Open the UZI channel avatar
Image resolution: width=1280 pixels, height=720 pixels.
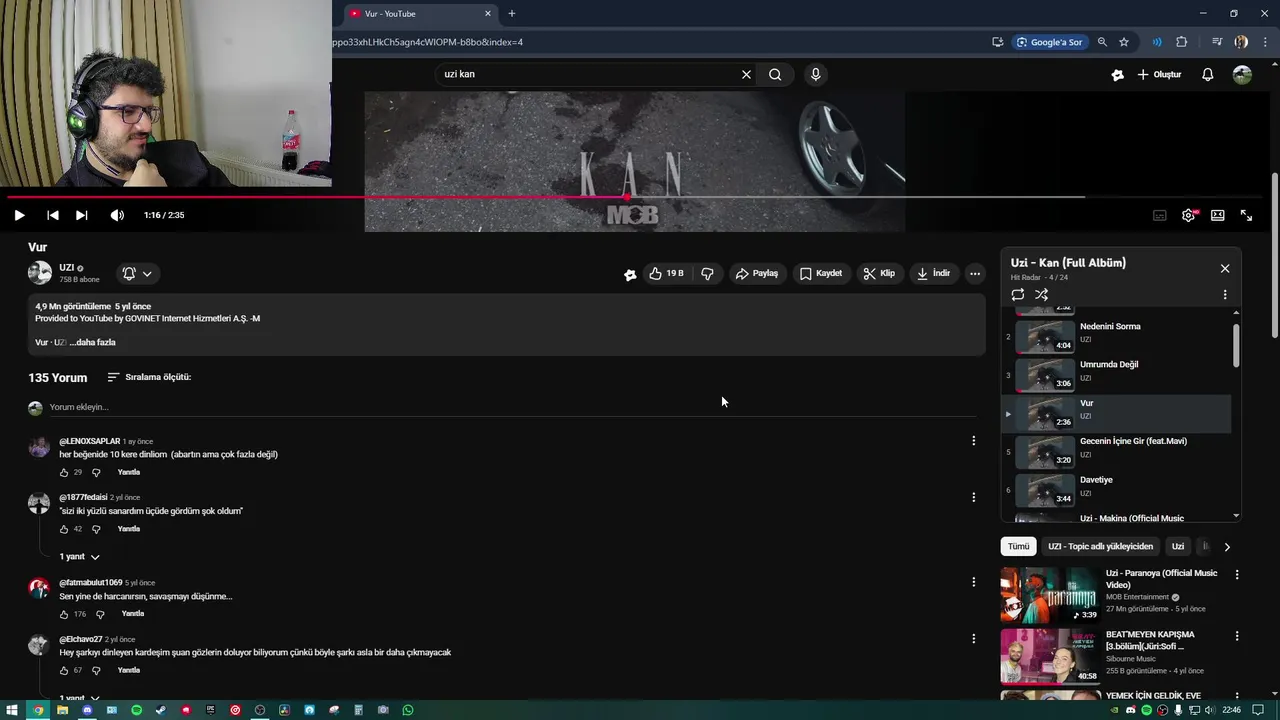click(40, 273)
